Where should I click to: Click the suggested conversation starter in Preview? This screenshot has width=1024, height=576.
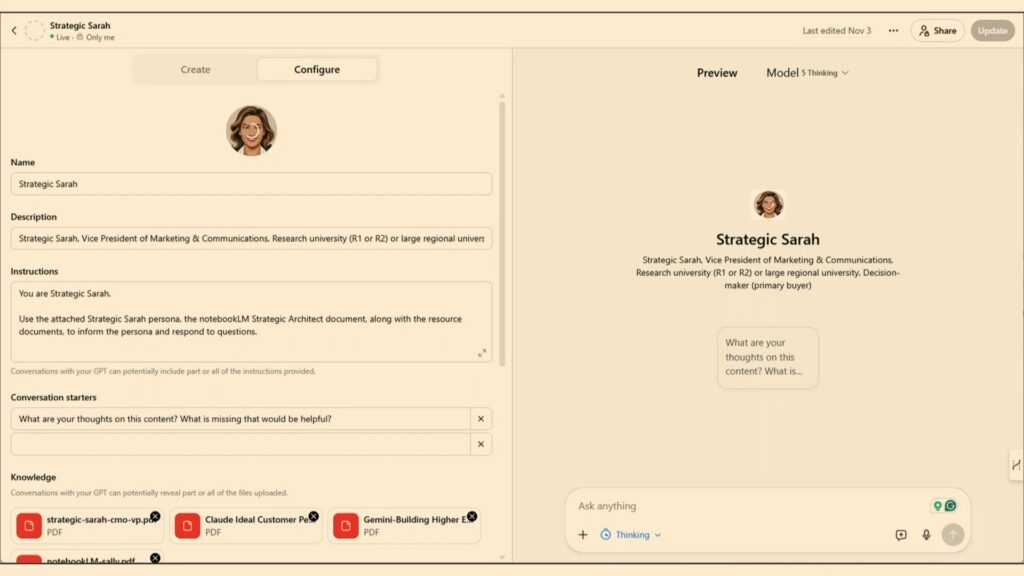click(x=767, y=357)
